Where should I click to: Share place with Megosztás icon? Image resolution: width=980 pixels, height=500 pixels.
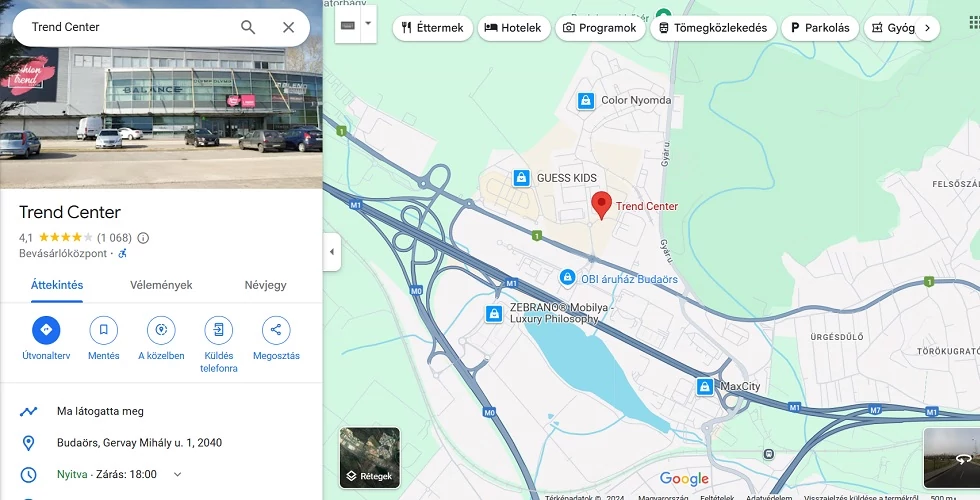[x=276, y=330]
